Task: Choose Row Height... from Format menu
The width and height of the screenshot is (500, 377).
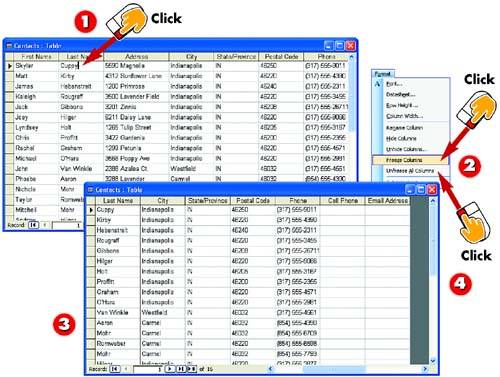Action: coord(402,105)
